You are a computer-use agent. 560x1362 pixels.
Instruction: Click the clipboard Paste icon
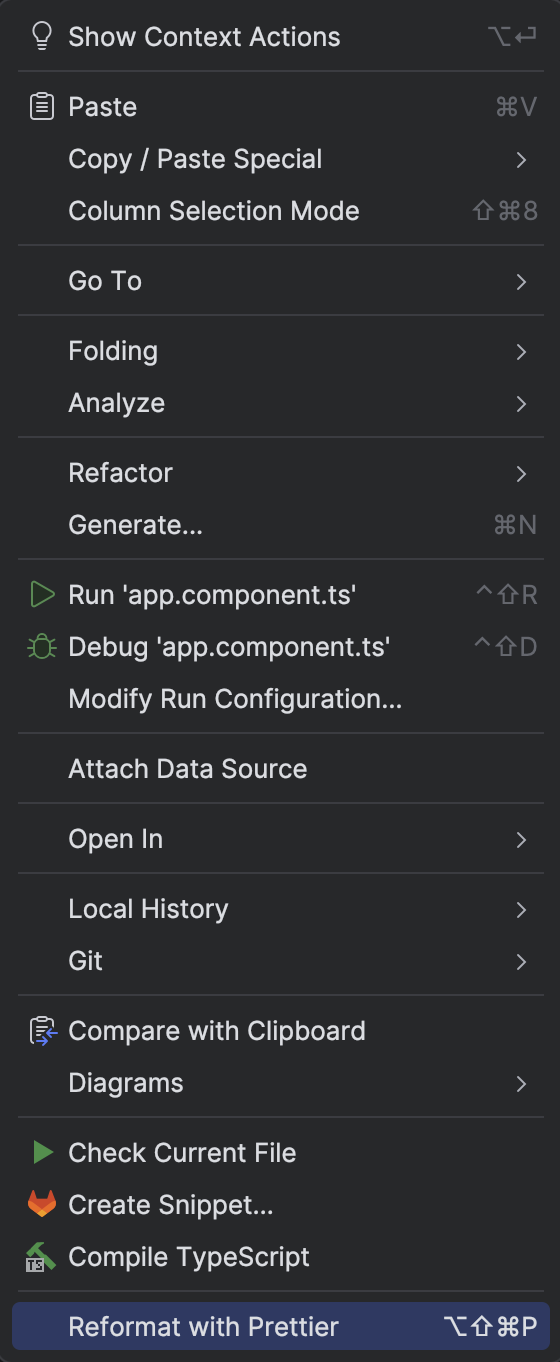click(x=41, y=107)
